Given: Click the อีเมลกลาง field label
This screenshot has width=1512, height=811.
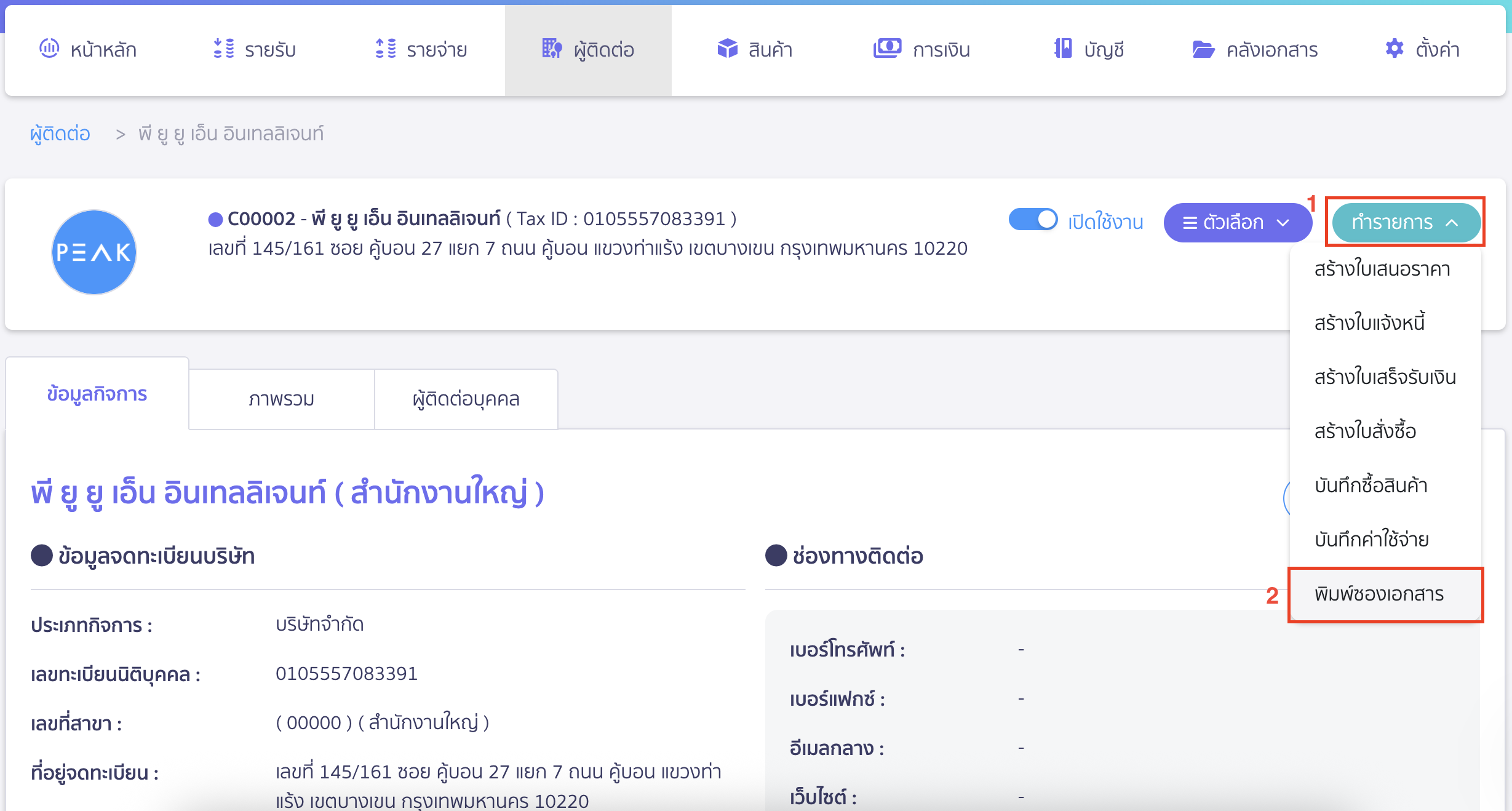Looking at the screenshot, I should (837, 748).
